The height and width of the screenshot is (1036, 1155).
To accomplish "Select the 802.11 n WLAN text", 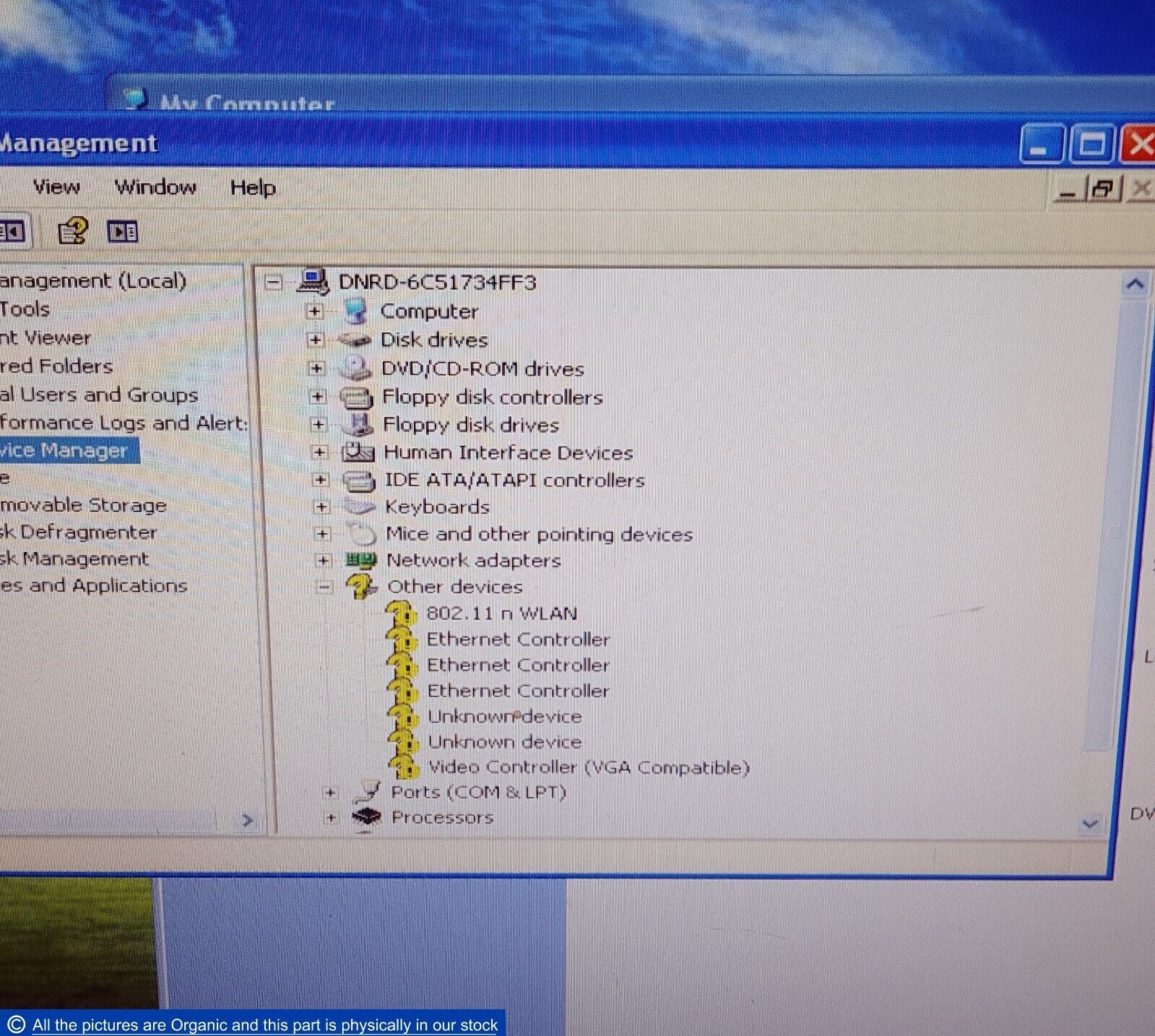I will (x=501, y=613).
